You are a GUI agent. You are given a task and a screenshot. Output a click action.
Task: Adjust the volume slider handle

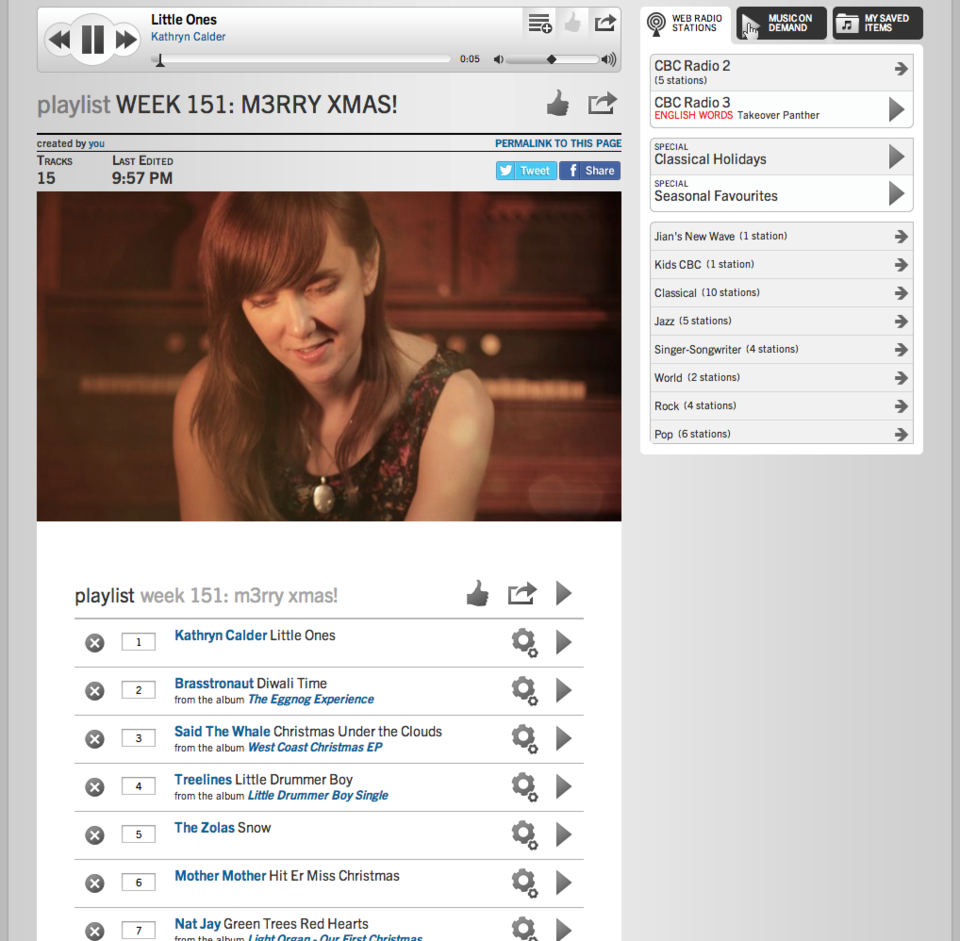[552, 59]
